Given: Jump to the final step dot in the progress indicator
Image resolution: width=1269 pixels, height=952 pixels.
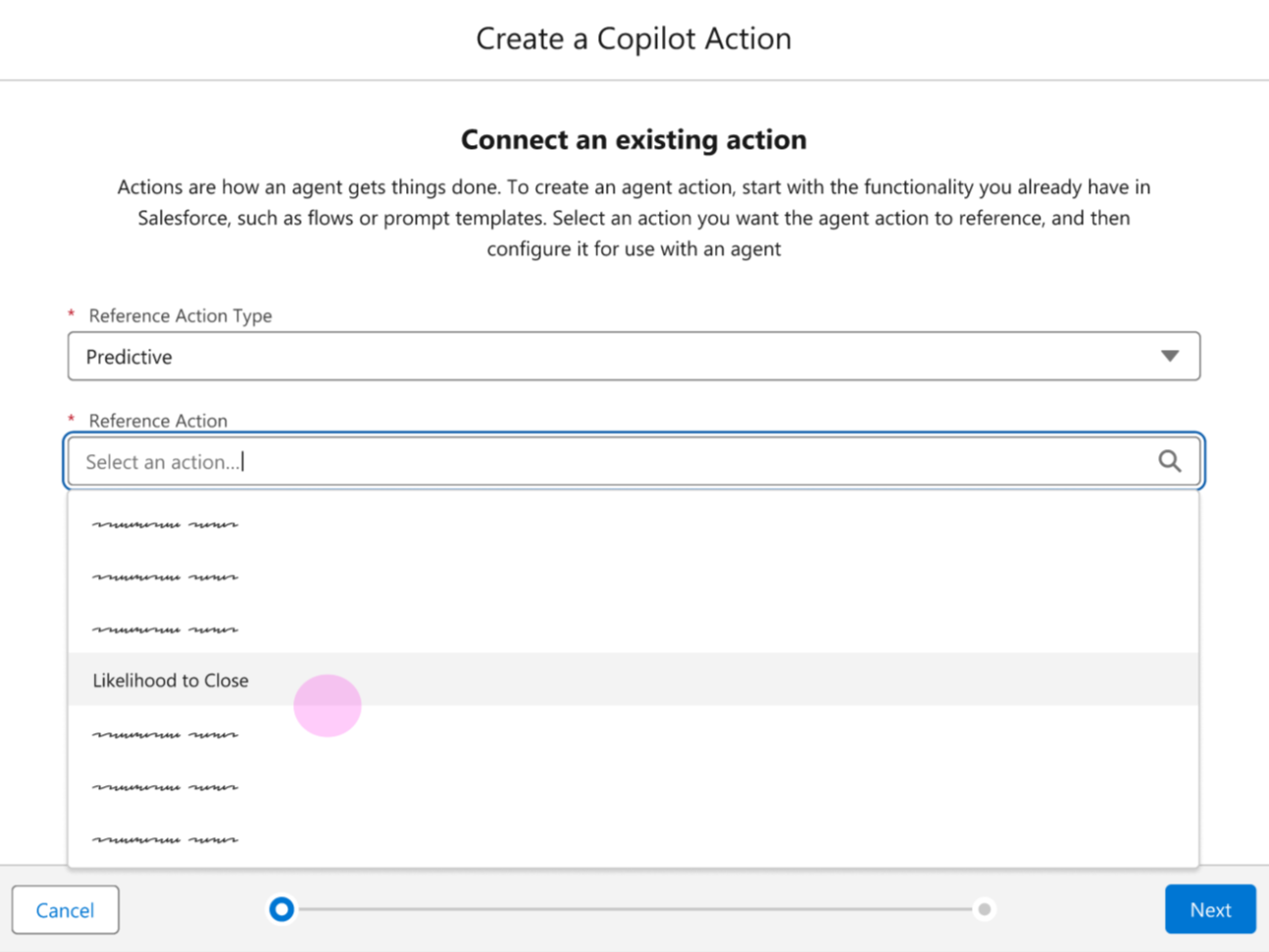Looking at the screenshot, I should 984,910.
